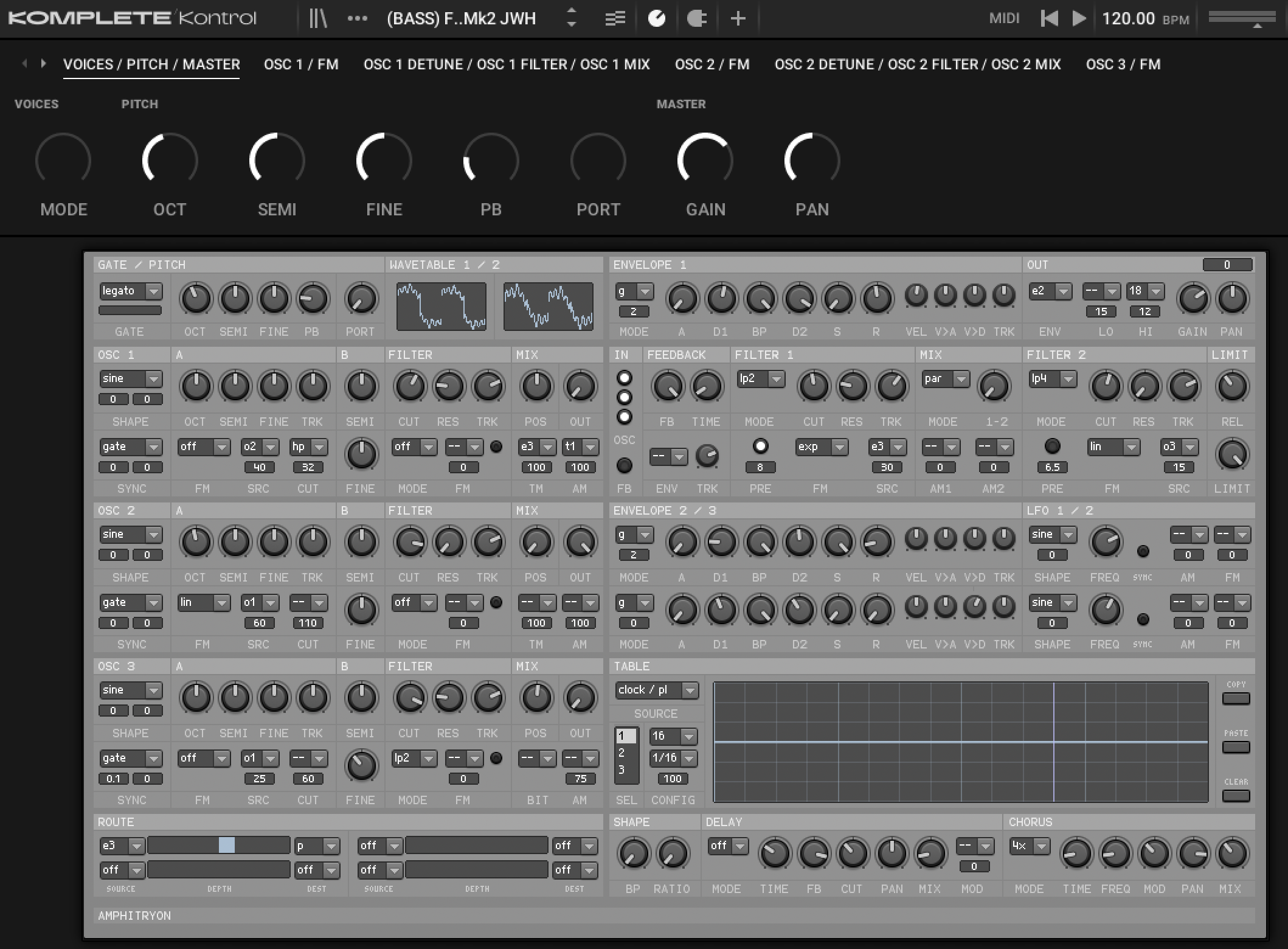Select the second wavetable display
Screen dimensions: 1288x949
coord(549,306)
